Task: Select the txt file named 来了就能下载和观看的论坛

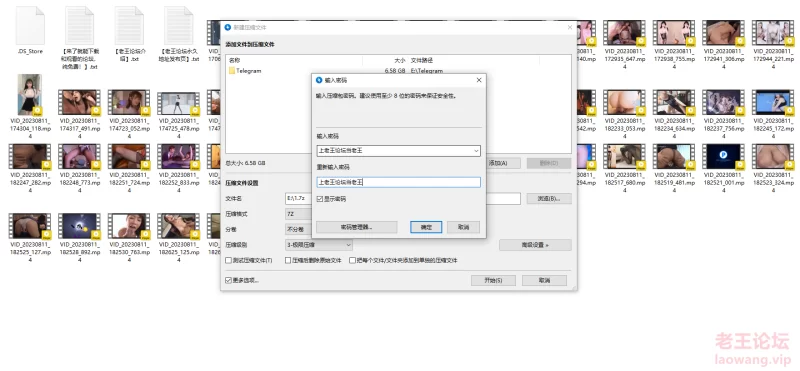Action: 80,26
